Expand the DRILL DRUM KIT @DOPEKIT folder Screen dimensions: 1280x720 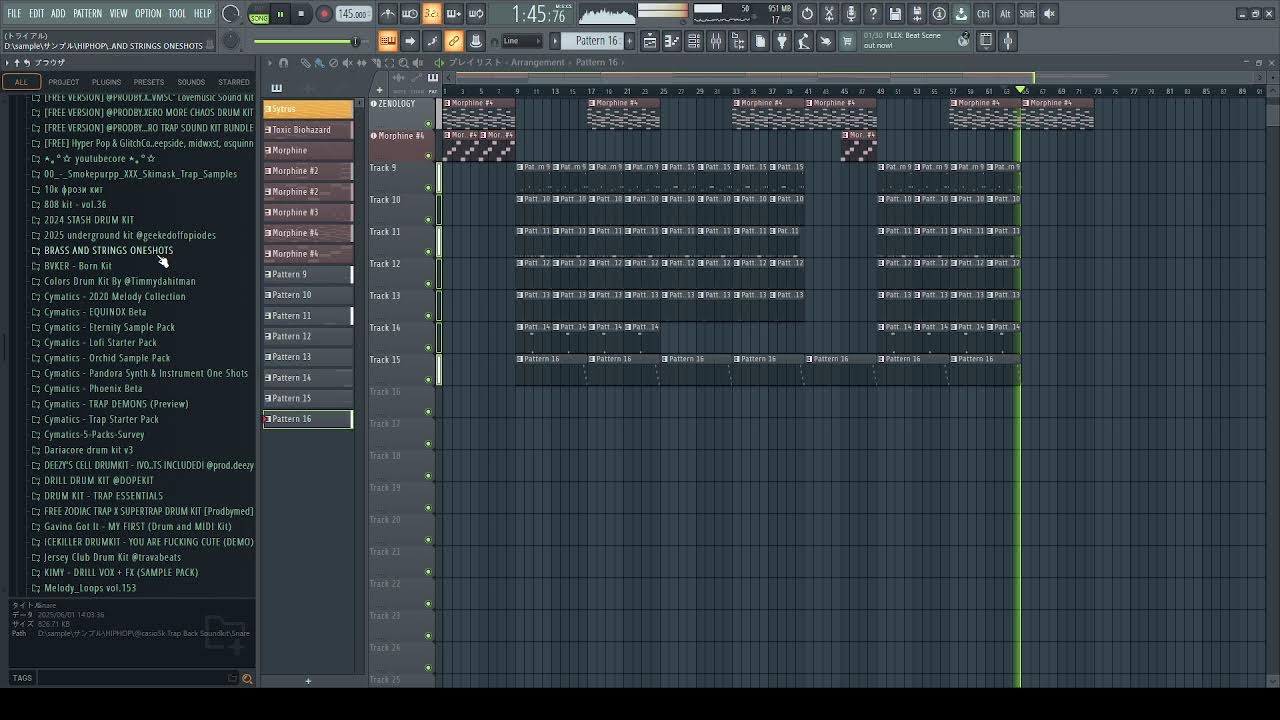click(x=99, y=481)
